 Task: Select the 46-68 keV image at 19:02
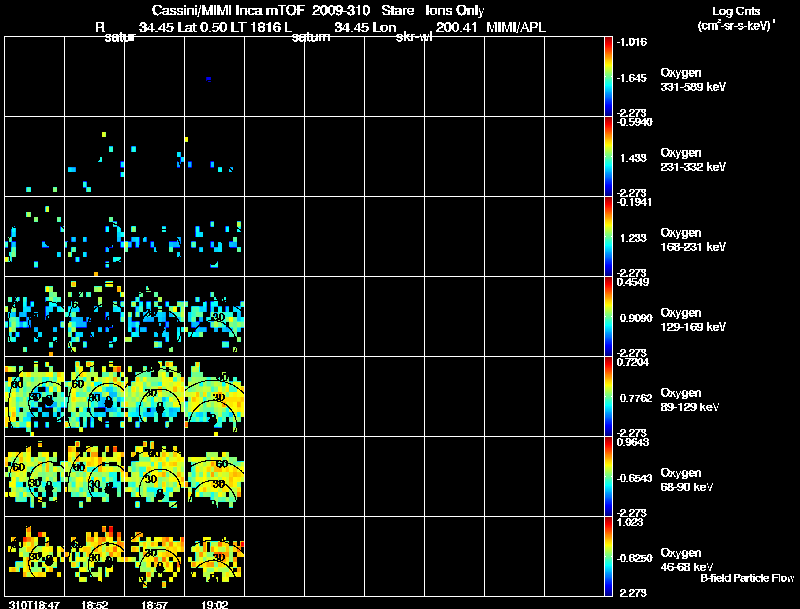point(215,556)
